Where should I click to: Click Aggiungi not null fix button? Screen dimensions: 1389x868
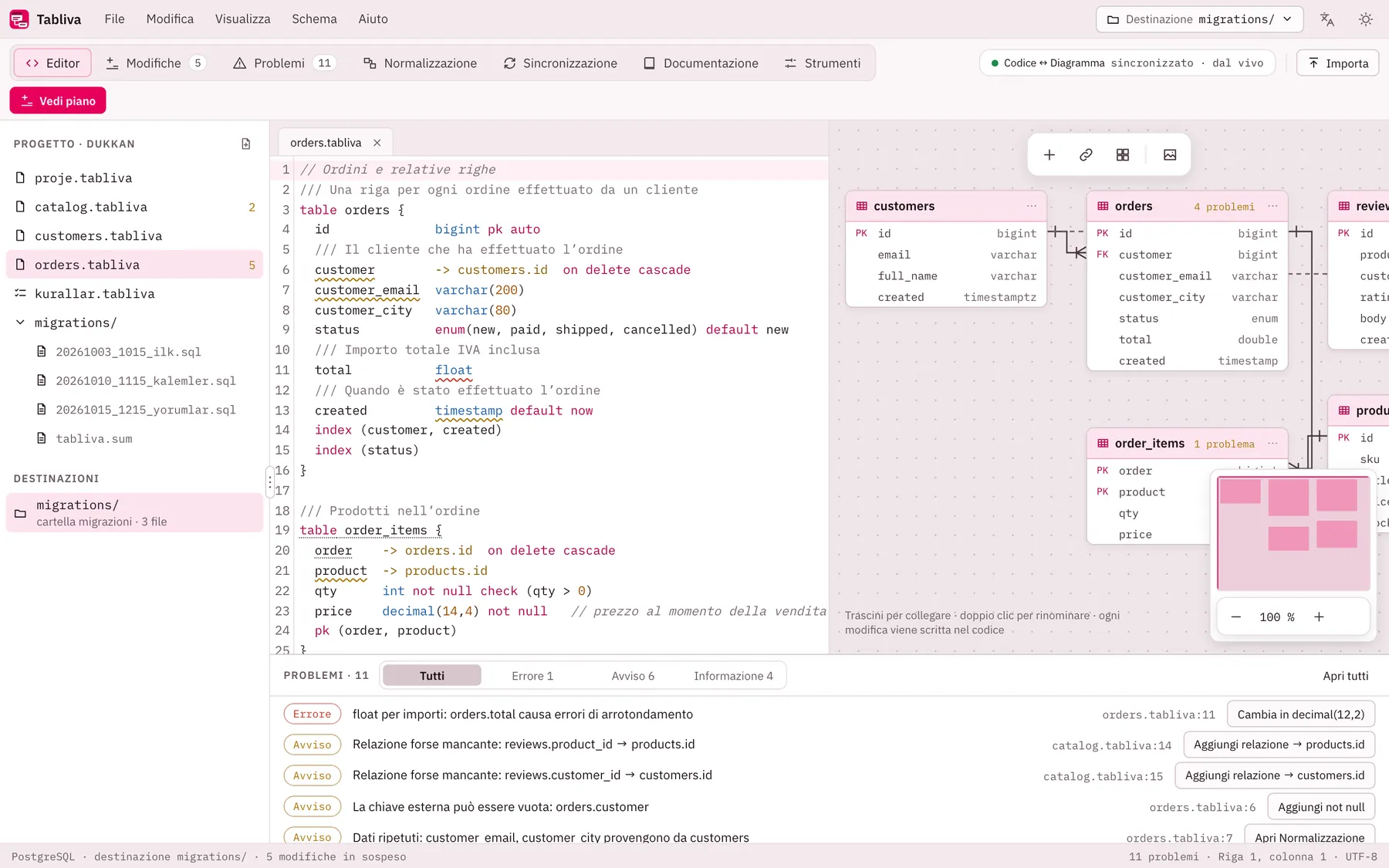(1321, 807)
